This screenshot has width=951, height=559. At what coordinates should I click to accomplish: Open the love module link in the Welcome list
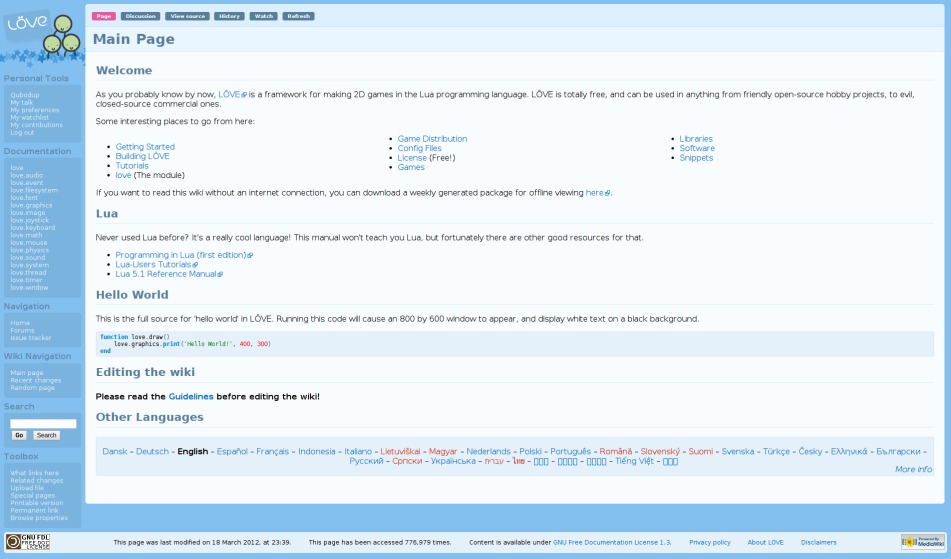click(x=123, y=175)
